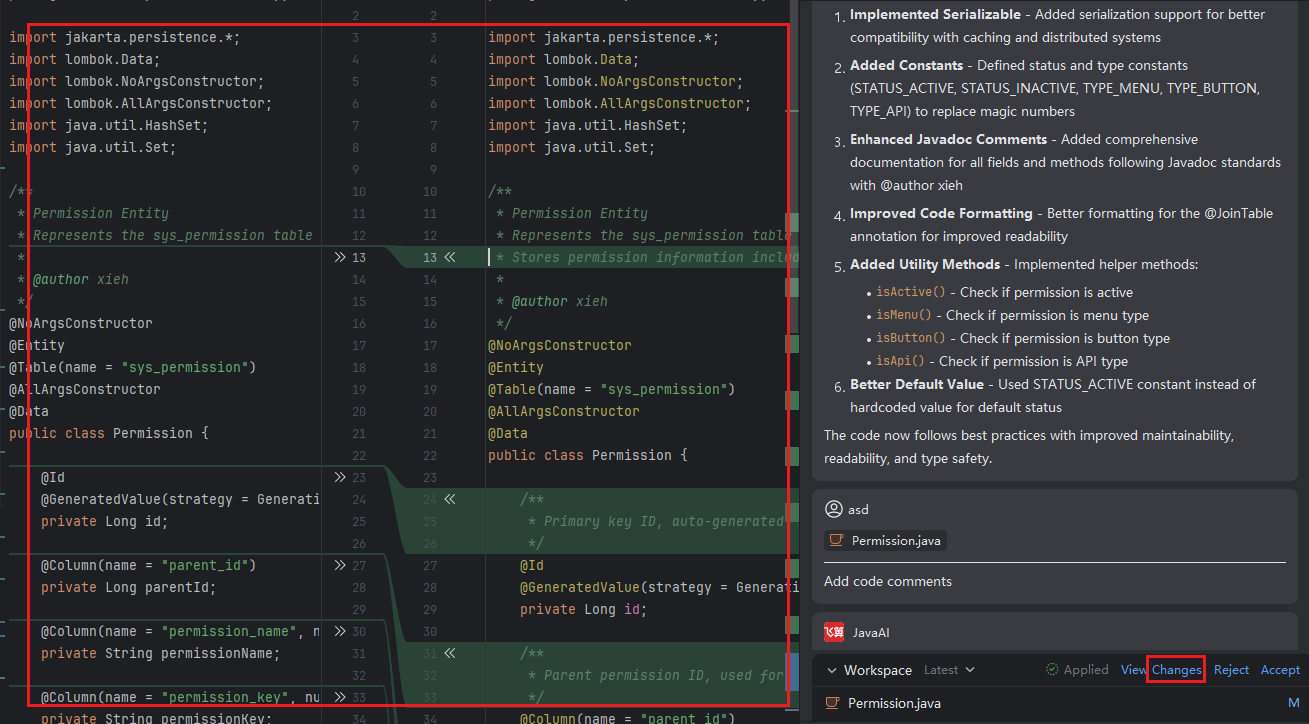Open the Latest version dropdown
1309x724 pixels.
click(949, 670)
